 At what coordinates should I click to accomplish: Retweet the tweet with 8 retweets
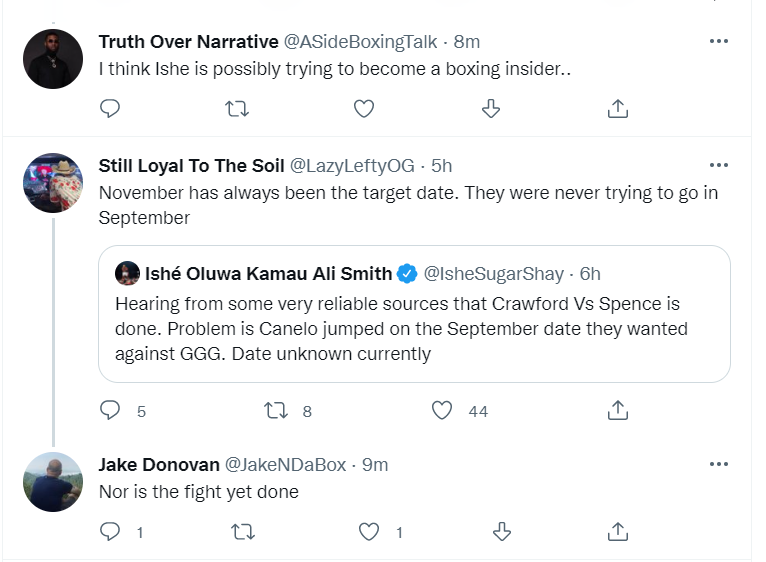274,410
